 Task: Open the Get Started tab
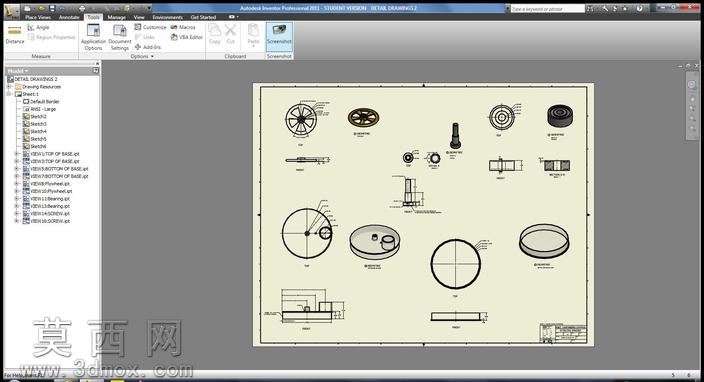coord(203,17)
